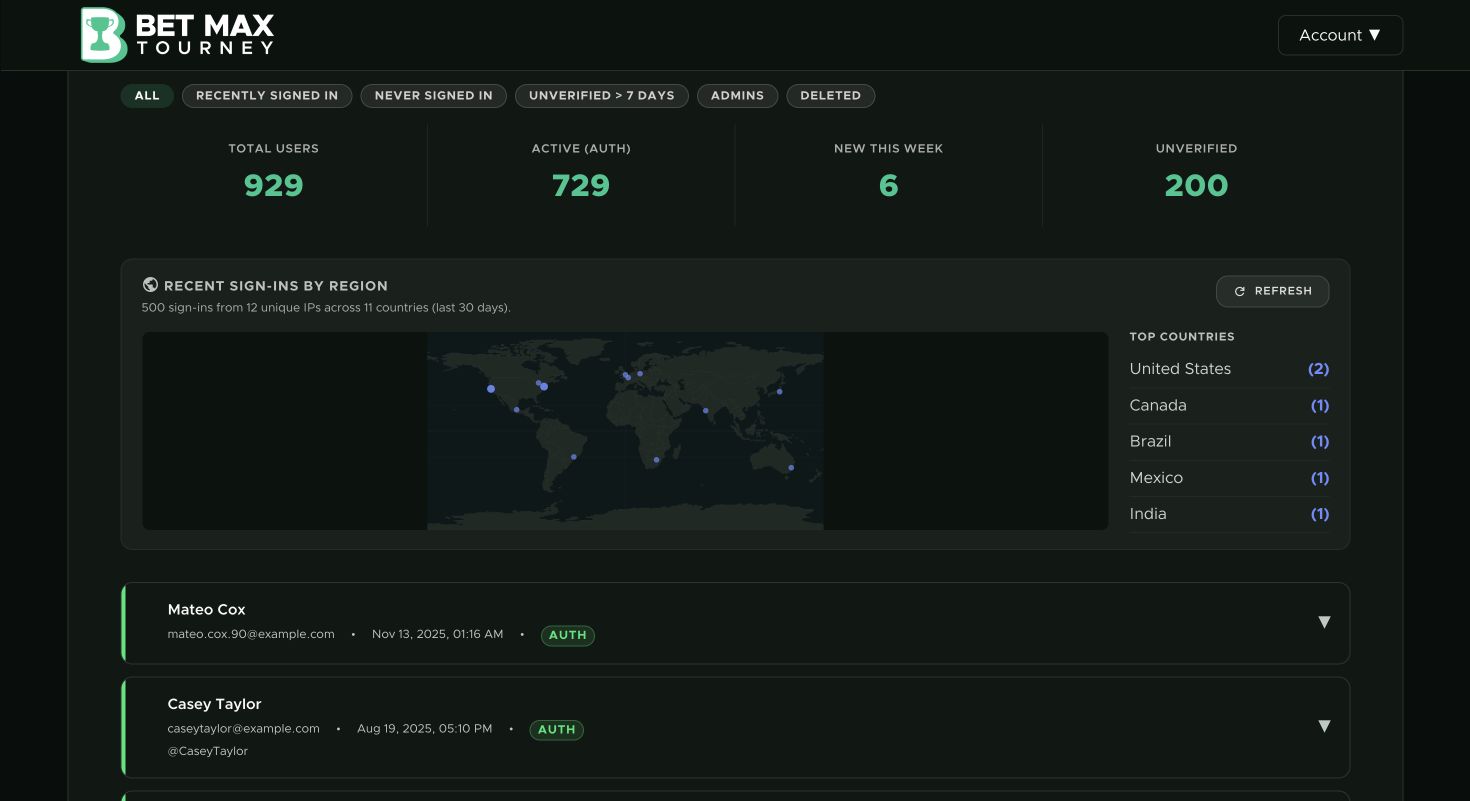The height and width of the screenshot is (801, 1470).
Task: Expand the Mateo Cox user row
Action: (1324, 622)
